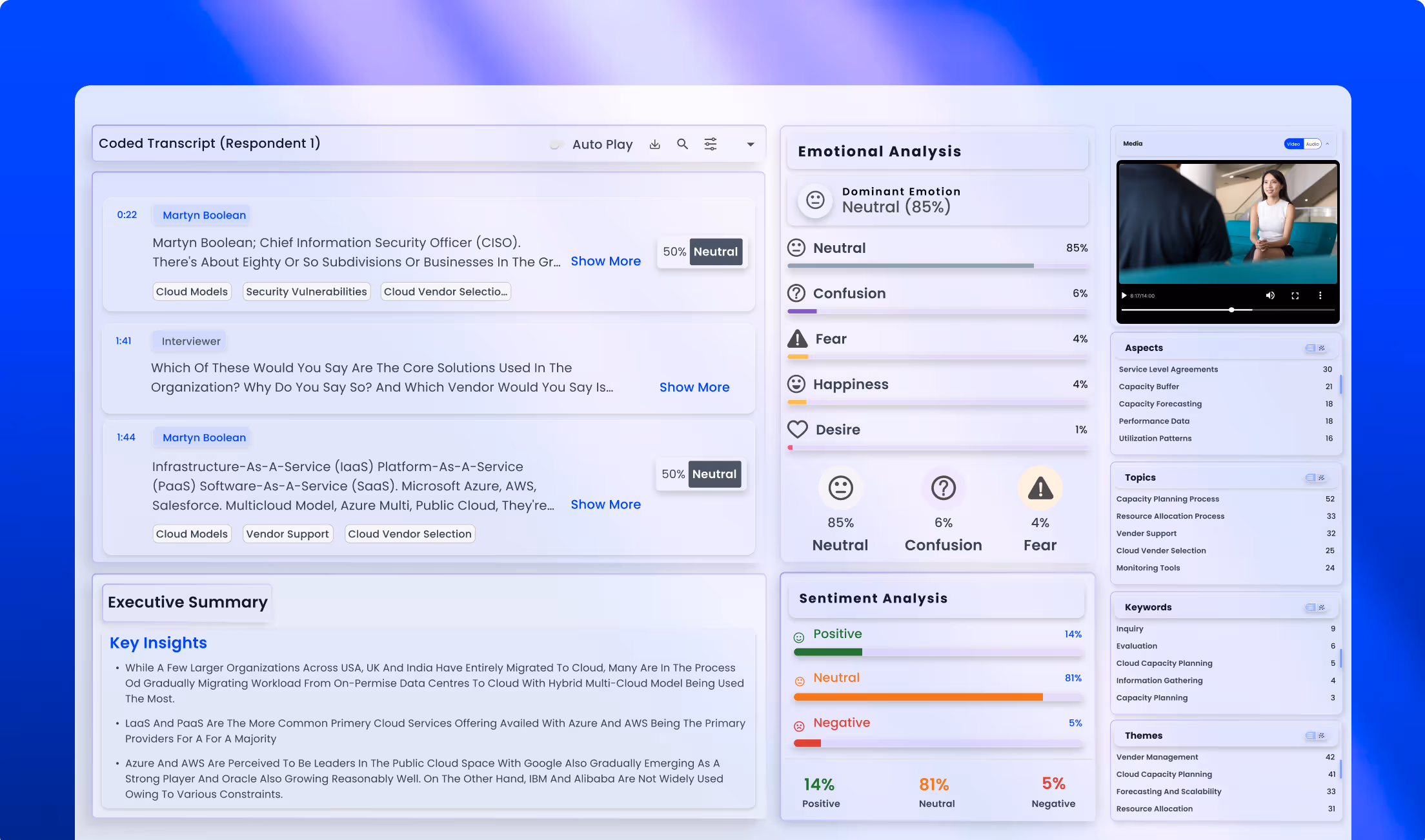Open the transcript filter settings icon
Image resolution: width=1425 pixels, height=840 pixels.
(710, 145)
